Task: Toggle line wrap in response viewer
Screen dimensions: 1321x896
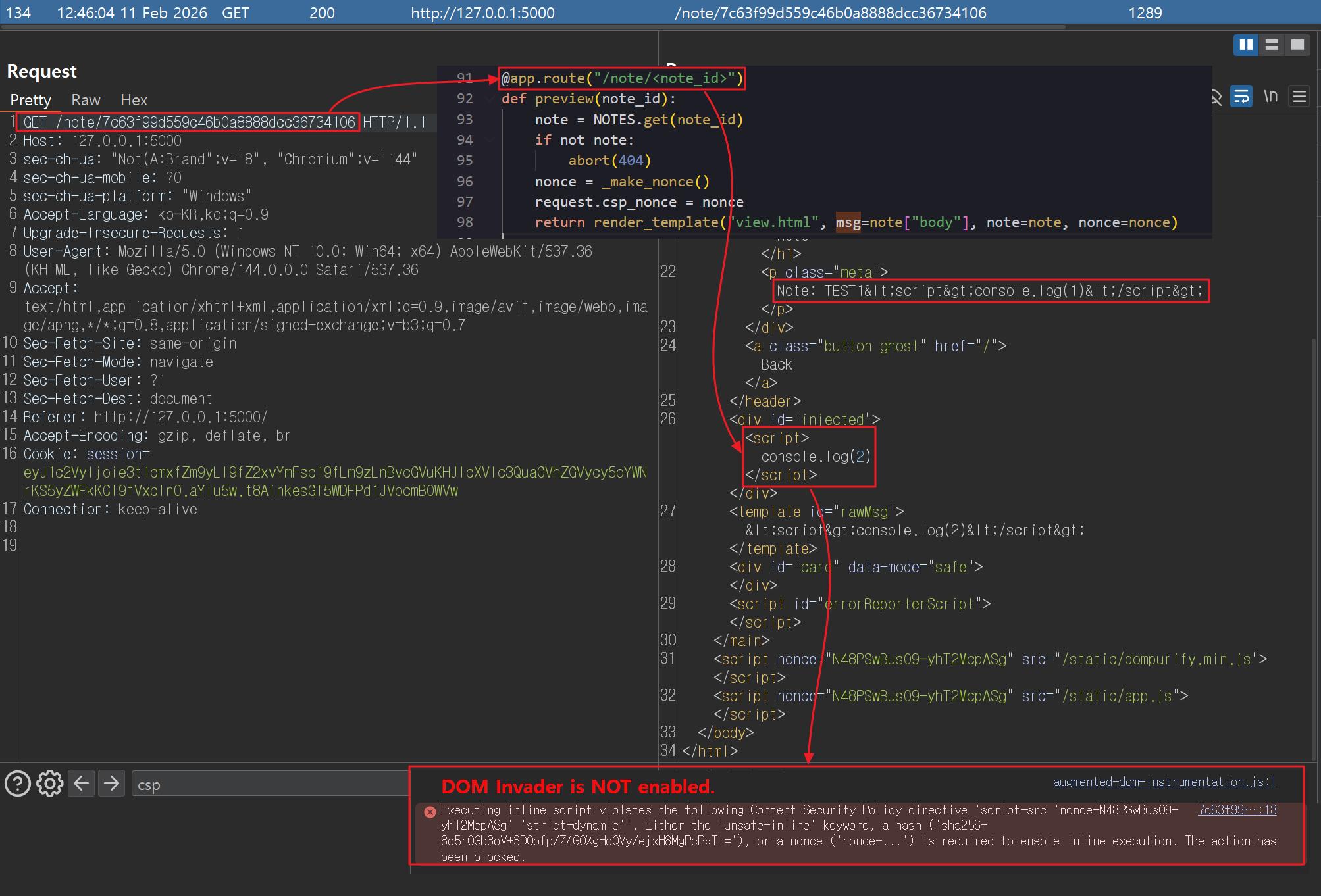Action: coord(1241,97)
